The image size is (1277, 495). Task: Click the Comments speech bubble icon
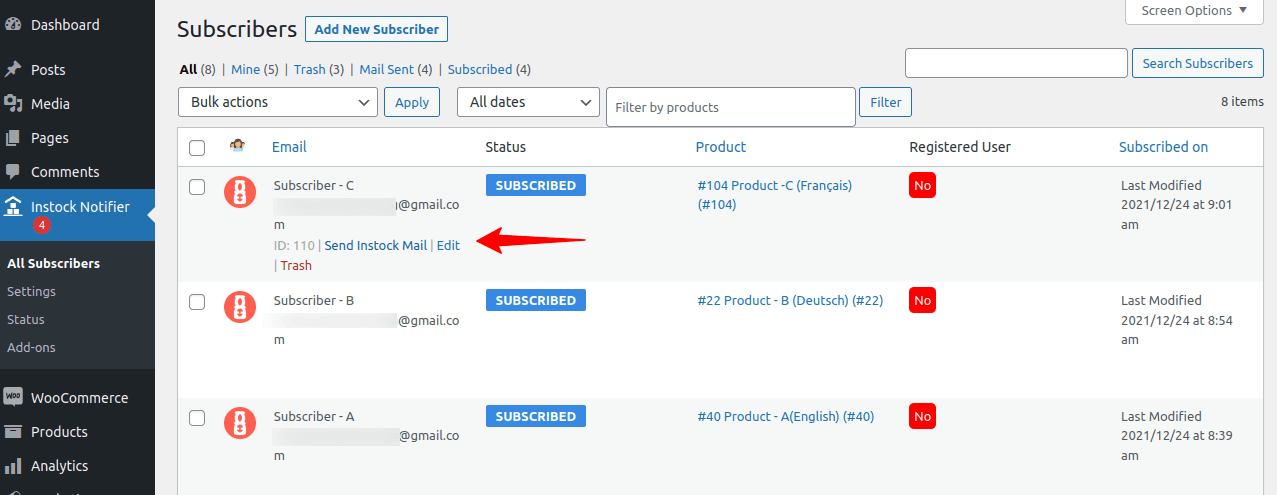click(14, 172)
